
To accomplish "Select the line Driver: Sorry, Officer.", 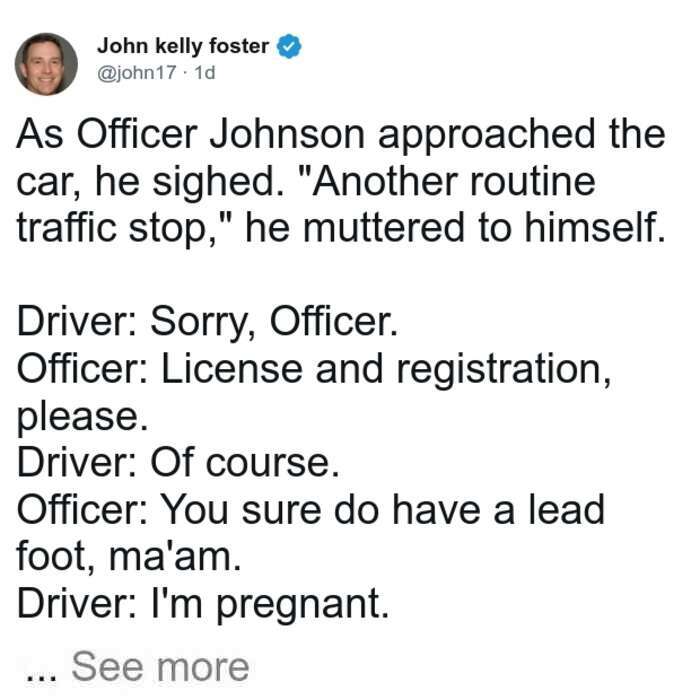I will coord(207,321).
